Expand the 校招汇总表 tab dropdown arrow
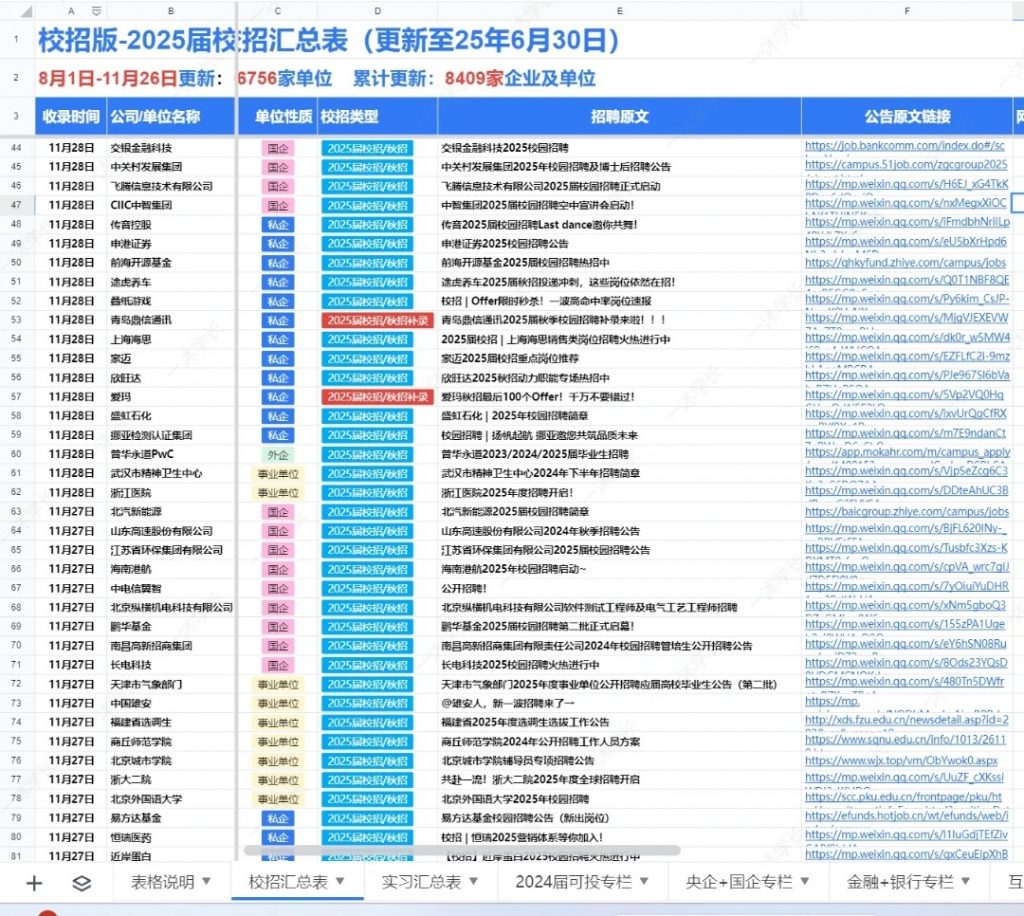 tap(341, 882)
